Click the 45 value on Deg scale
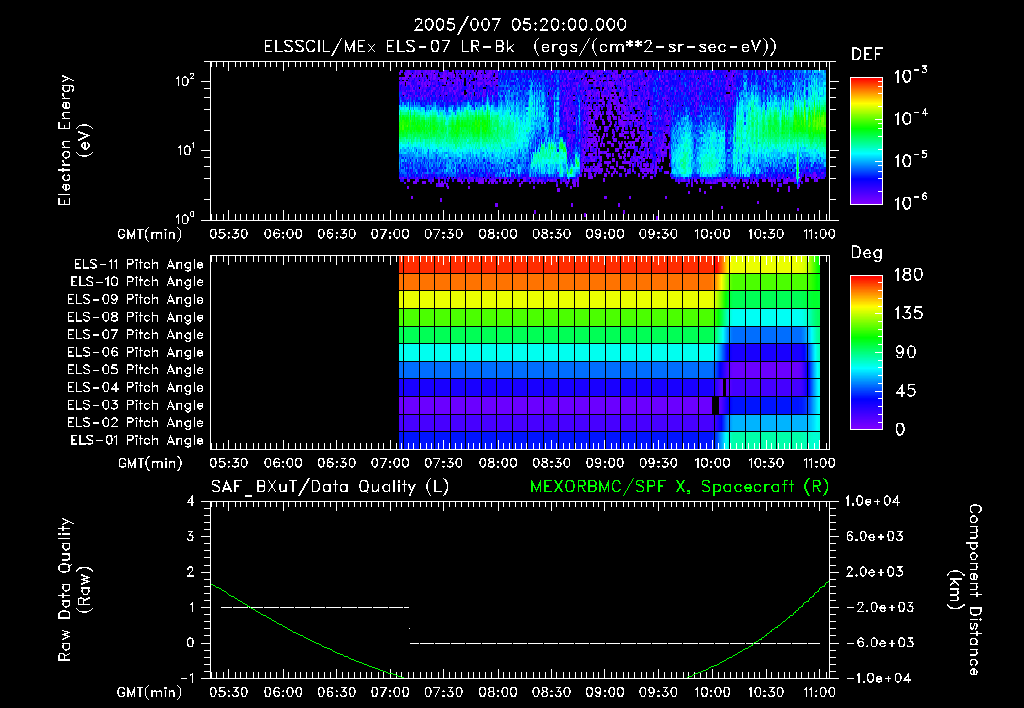 click(x=906, y=391)
